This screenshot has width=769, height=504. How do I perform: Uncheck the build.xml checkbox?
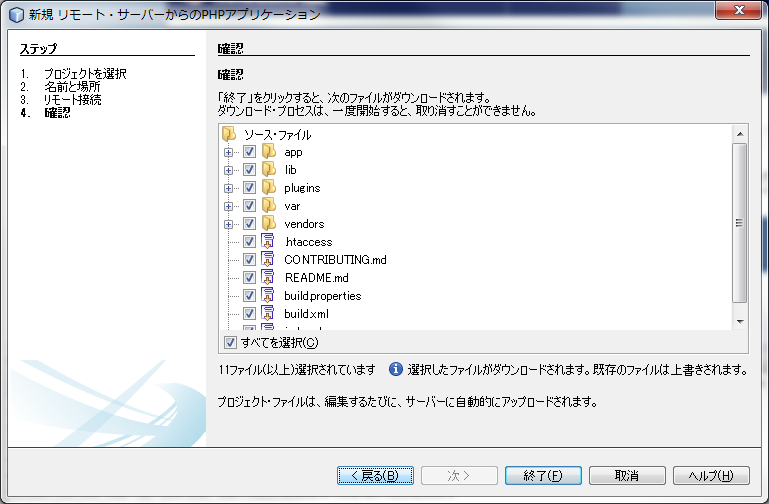[249, 313]
